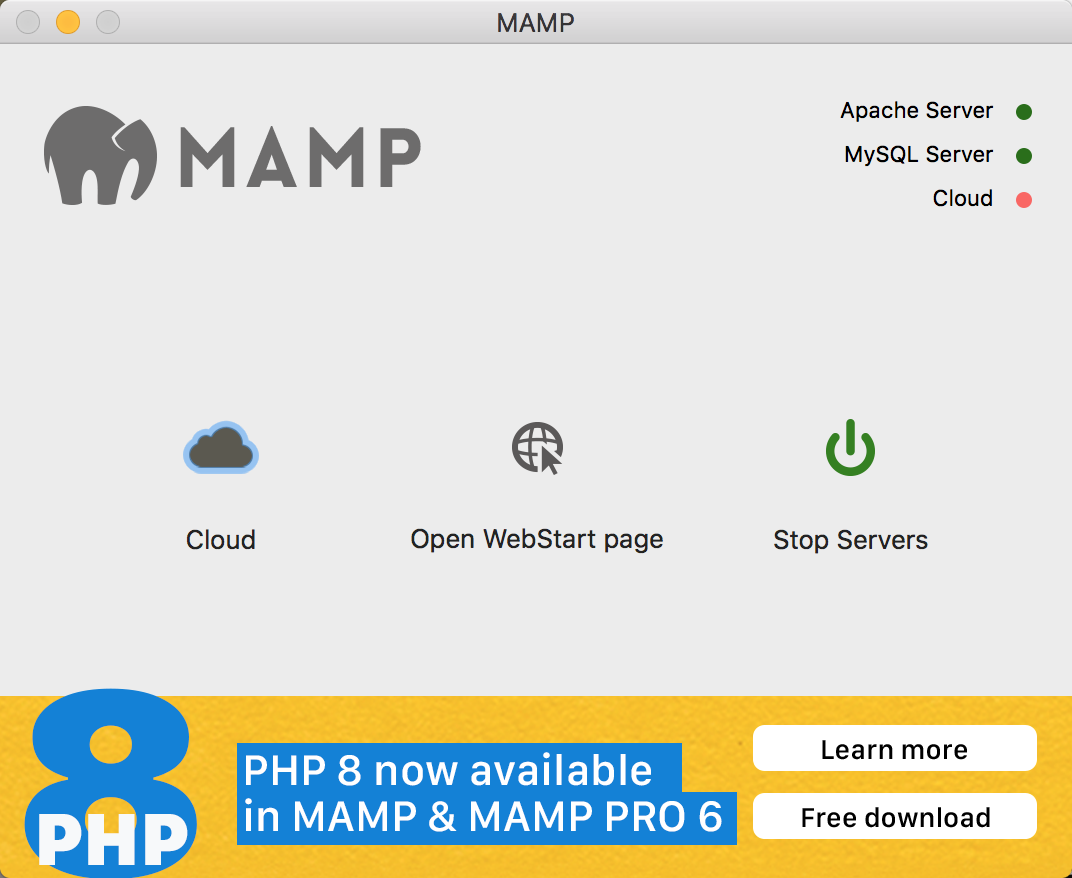The height and width of the screenshot is (878, 1072).
Task: Click the big blue PHP 8 logo
Action: (111, 783)
